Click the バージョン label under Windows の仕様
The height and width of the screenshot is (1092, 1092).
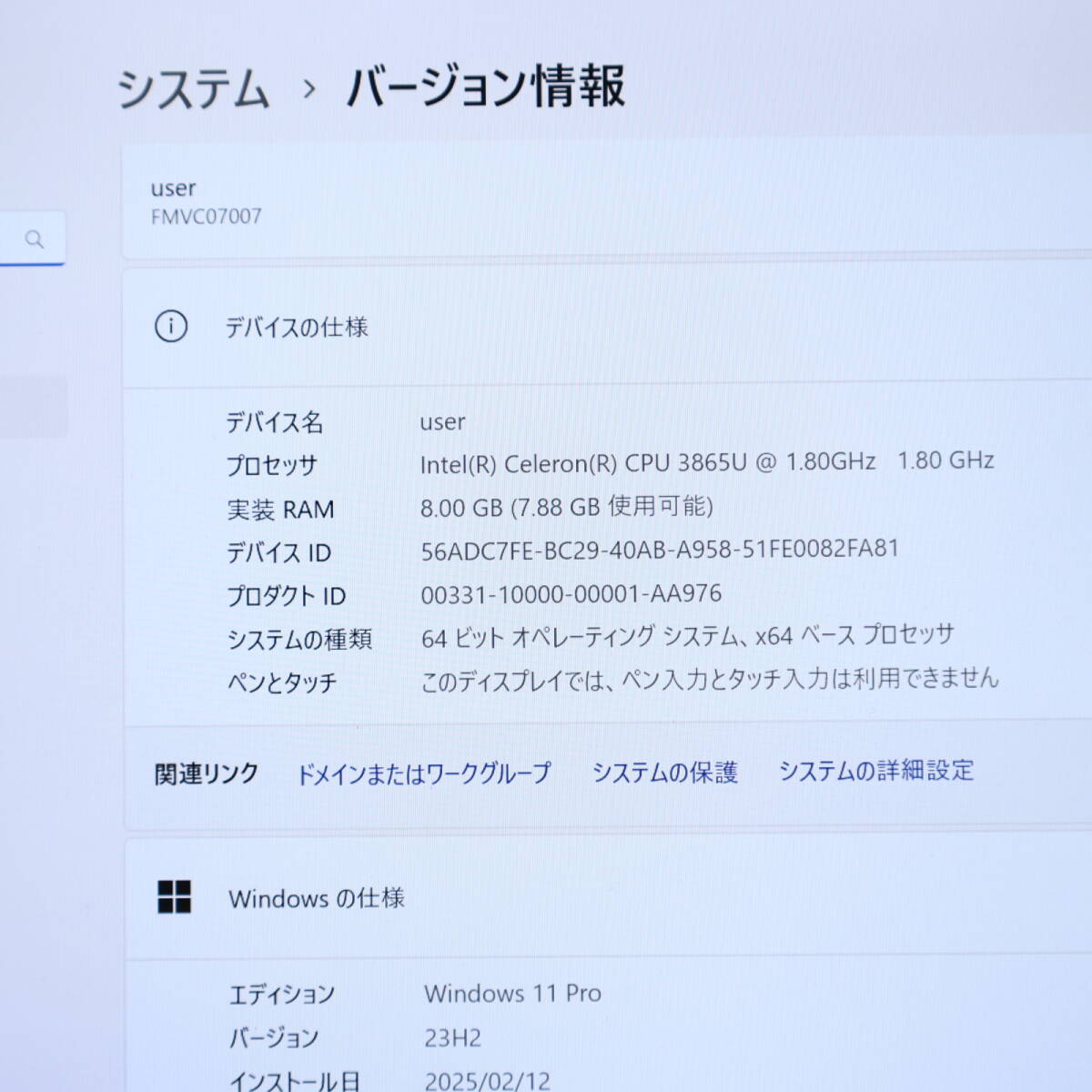[x=273, y=1037]
